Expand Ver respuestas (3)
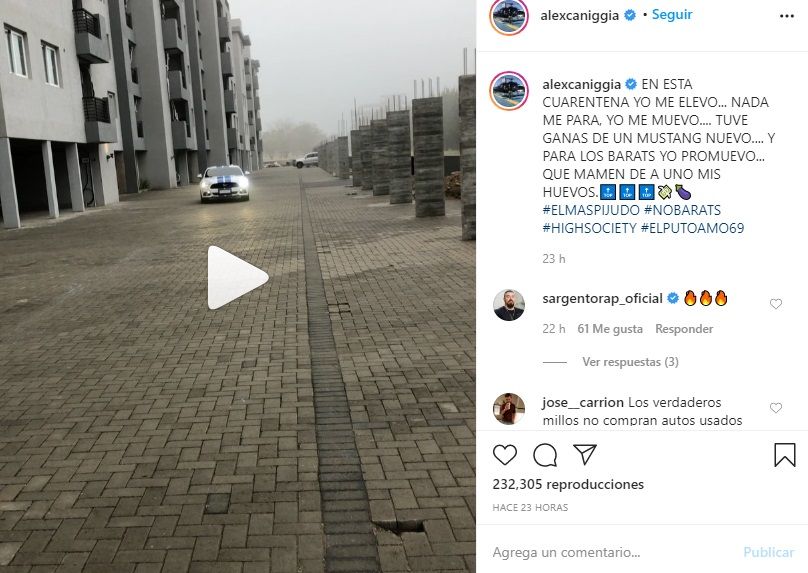This screenshot has height=573, width=808. pos(630,362)
